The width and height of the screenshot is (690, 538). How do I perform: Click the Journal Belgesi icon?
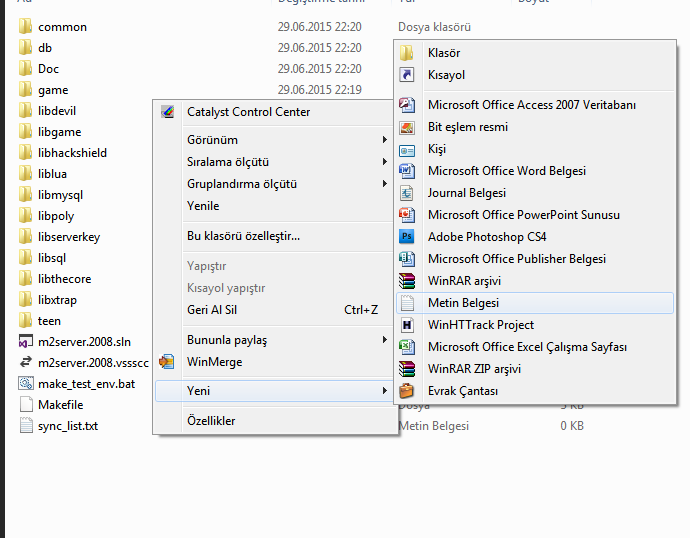click(407, 193)
